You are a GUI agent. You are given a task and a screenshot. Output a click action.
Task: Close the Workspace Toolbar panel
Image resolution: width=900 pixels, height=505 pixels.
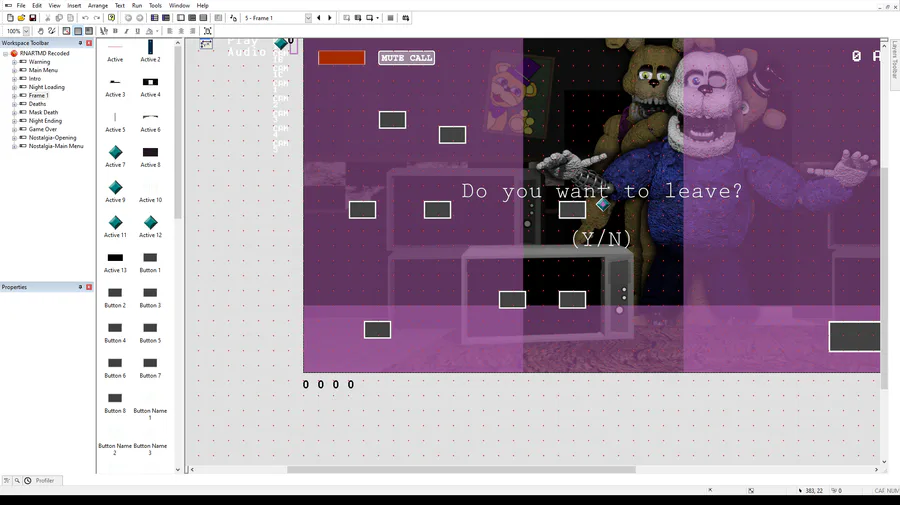pyautogui.click(x=89, y=43)
